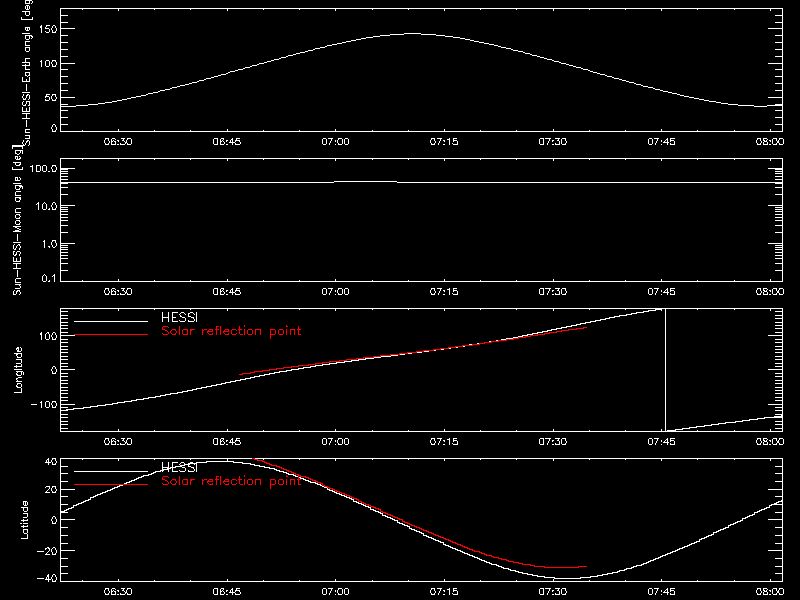
Task: Click 08:00 time label under Earth angle plot
Action: [x=770, y=142]
